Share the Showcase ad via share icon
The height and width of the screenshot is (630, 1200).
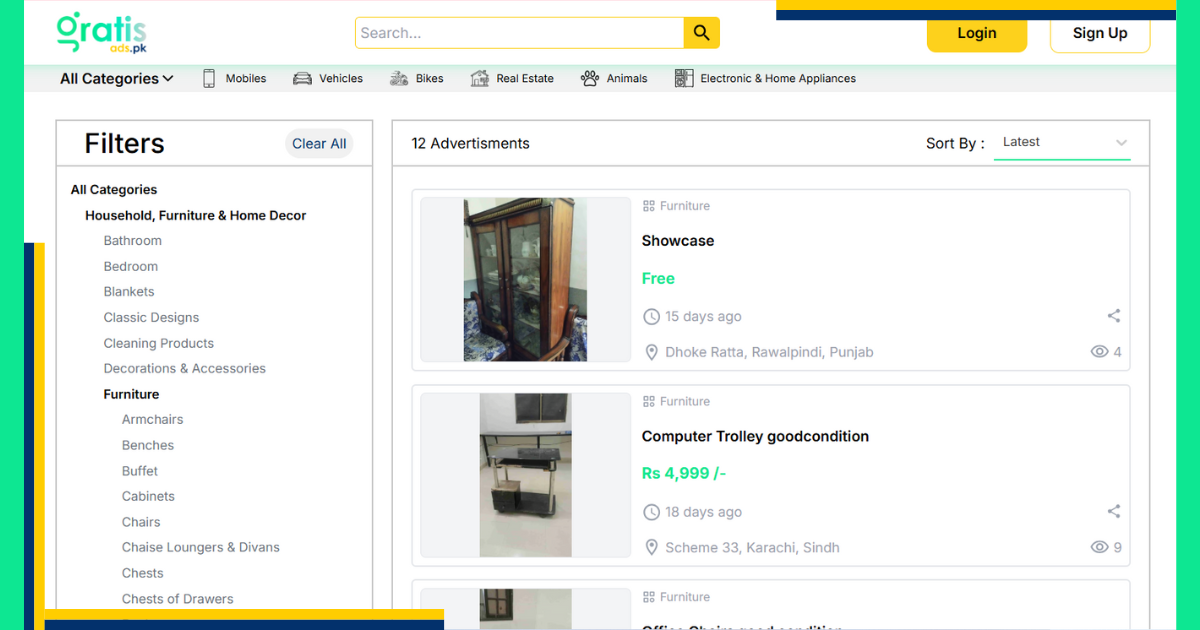click(x=1114, y=316)
